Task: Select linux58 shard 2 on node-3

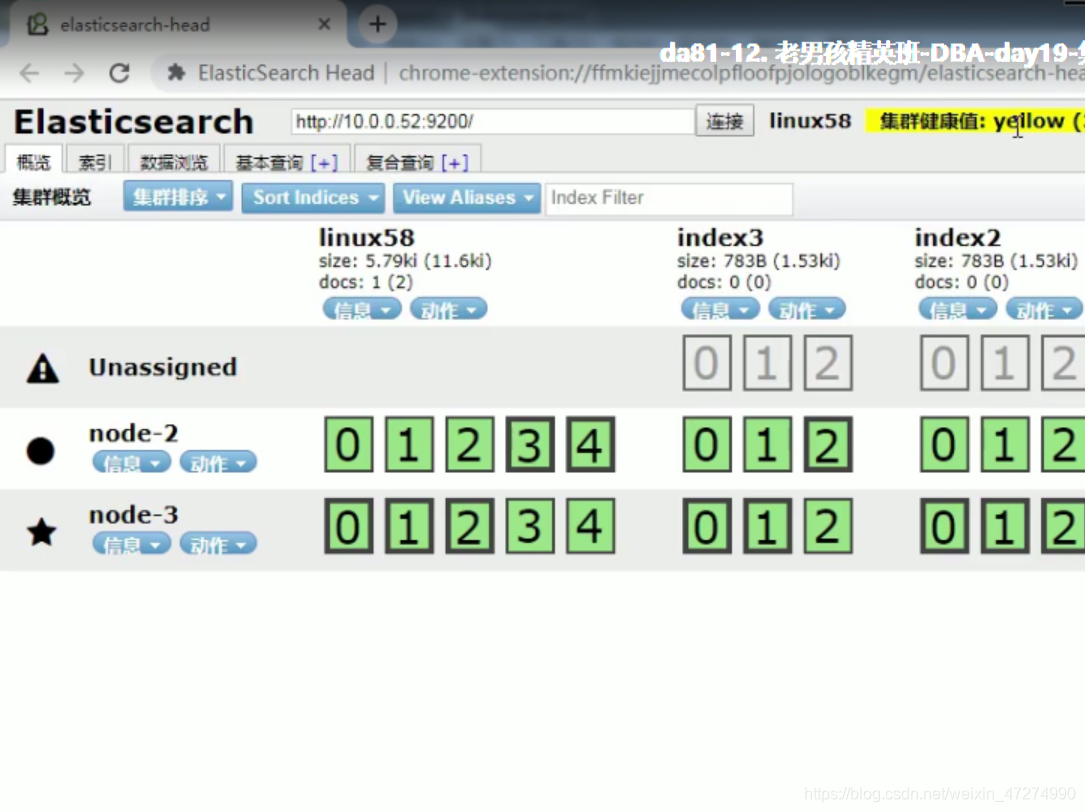Action: point(469,526)
